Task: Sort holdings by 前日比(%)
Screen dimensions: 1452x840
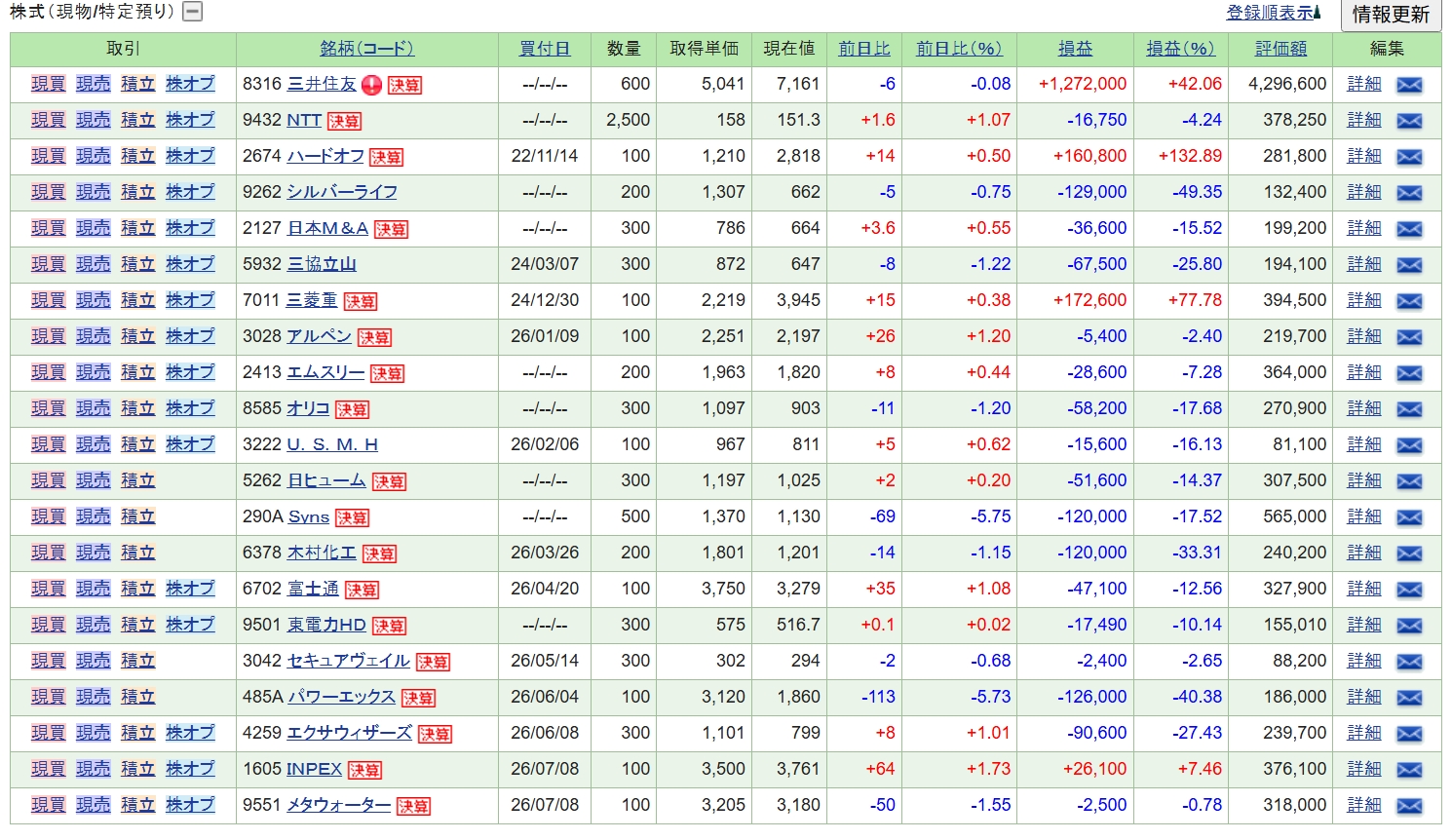Action: point(959,48)
